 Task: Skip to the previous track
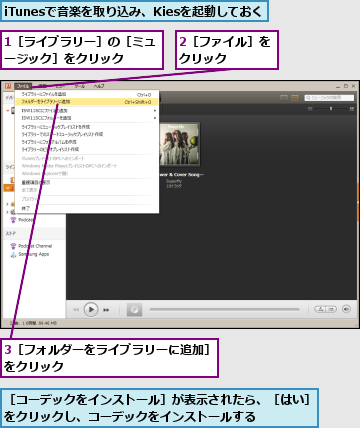tap(76, 310)
